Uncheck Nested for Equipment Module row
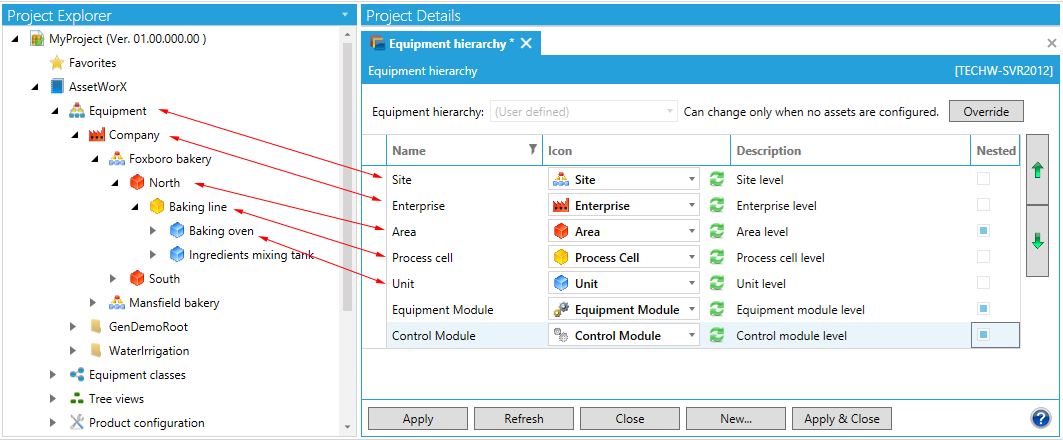The height and width of the screenshot is (440, 1063). tap(984, 309)
